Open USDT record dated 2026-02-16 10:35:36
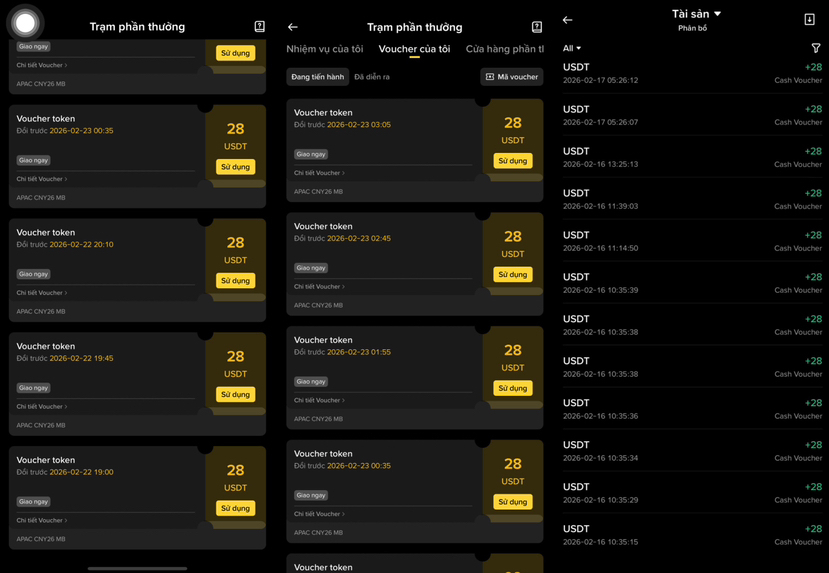This screenshot has height=573, width=829. pyautogui.click(x=692, y=409)
